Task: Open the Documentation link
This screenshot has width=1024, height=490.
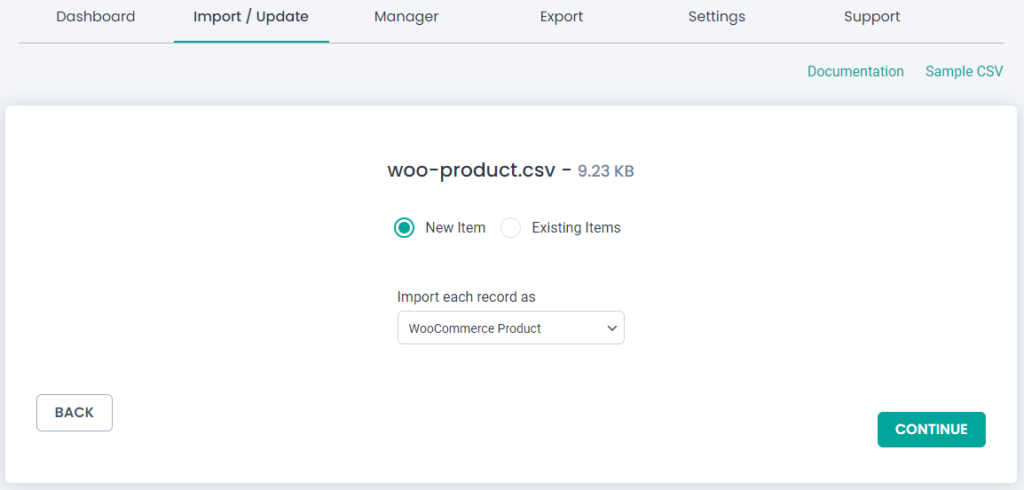Action: click(856, 71)
